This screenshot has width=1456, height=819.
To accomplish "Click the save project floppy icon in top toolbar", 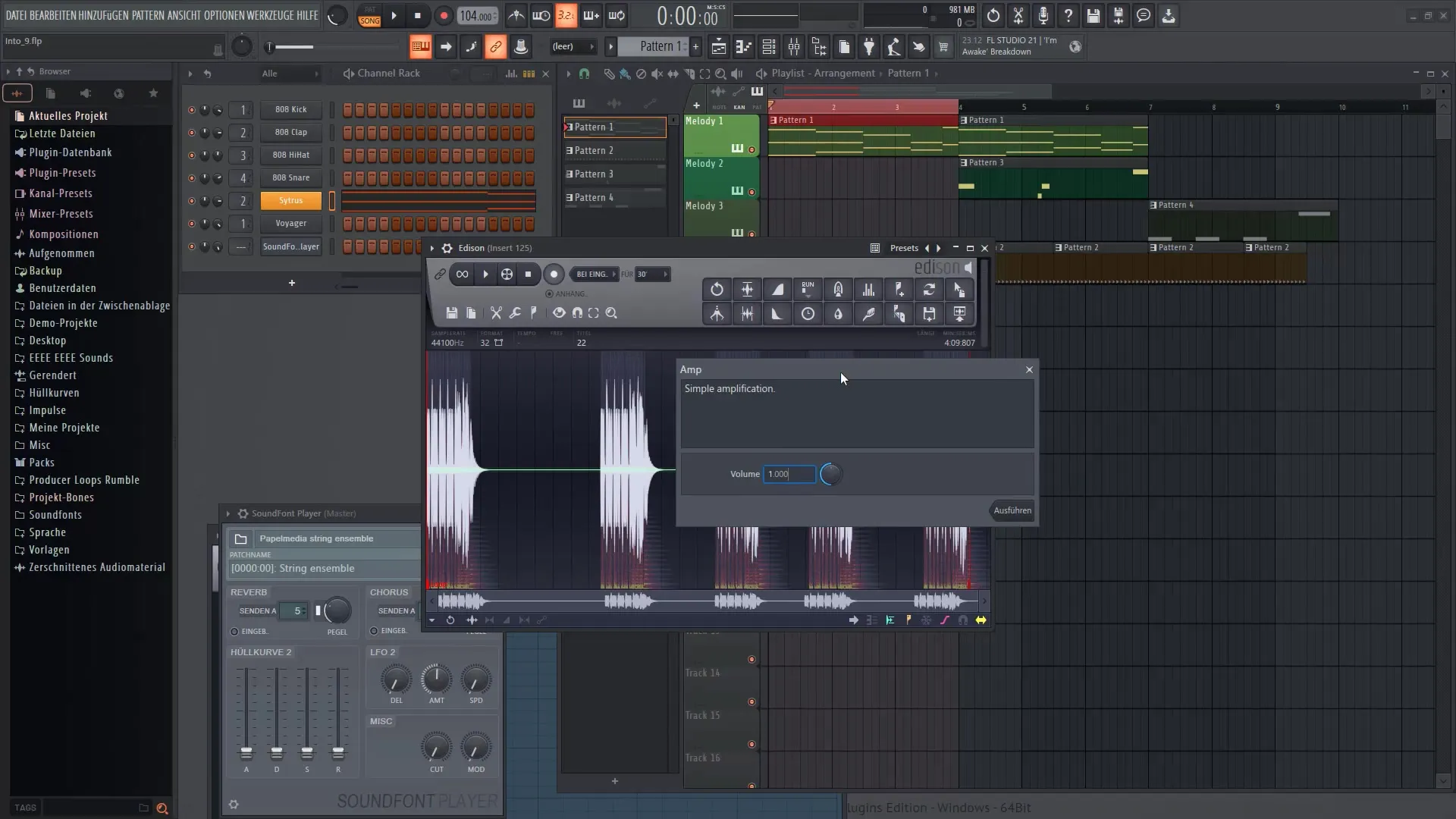I will click(x=1094, y=15).
